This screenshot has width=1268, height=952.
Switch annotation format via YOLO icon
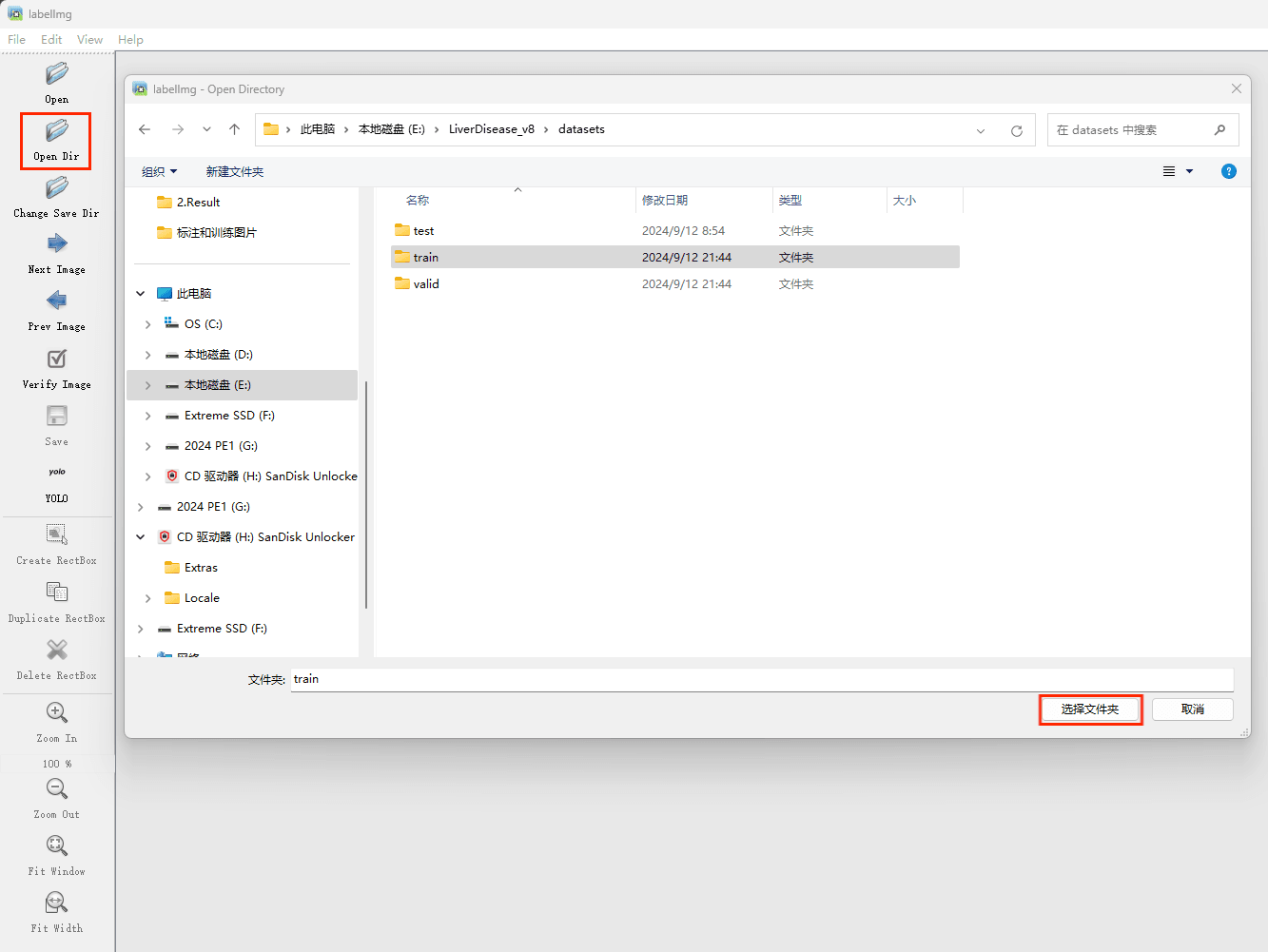(57, 473)
